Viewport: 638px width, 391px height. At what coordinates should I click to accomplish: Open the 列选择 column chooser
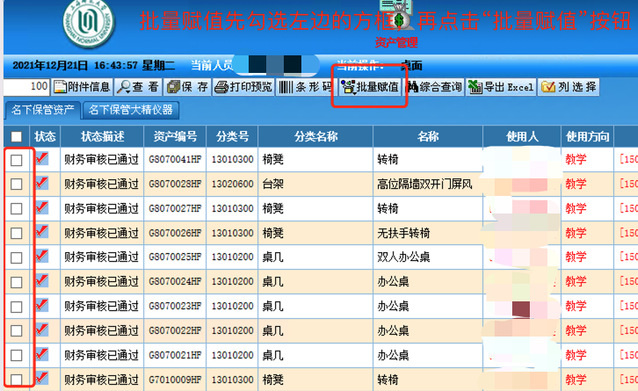click(x=568, y=87)
